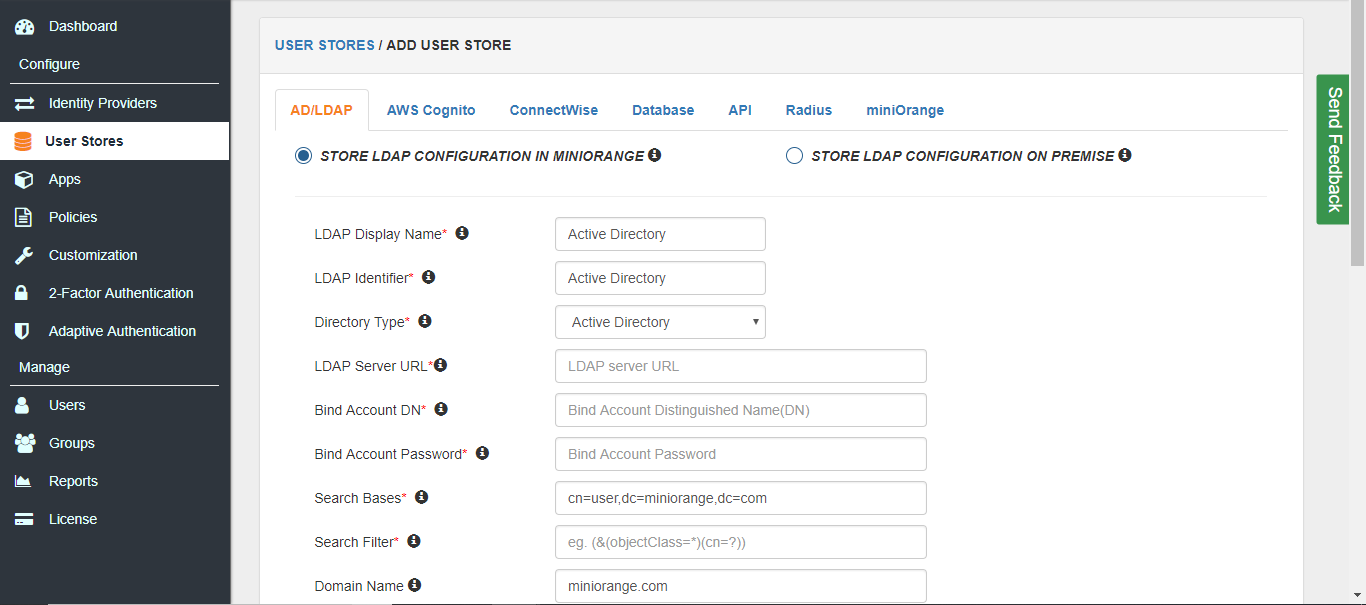Select the Radius tab

[809, 110]
